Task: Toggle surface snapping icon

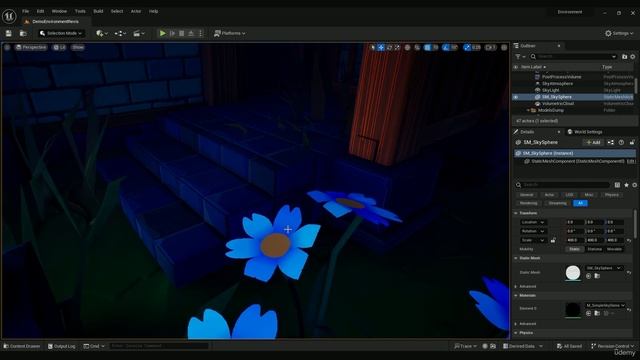Action: (417, 47)
